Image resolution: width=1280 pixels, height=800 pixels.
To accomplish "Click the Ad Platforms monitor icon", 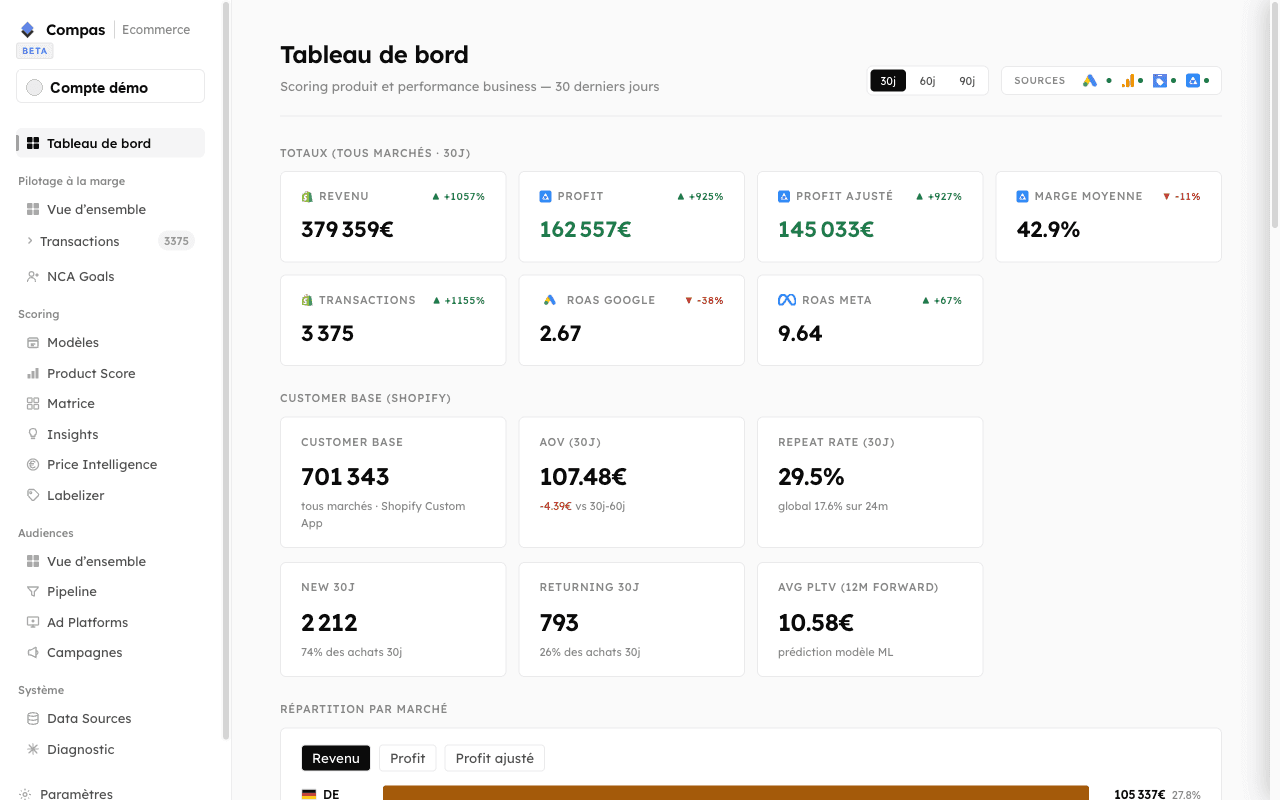I will tap(33, 622).
